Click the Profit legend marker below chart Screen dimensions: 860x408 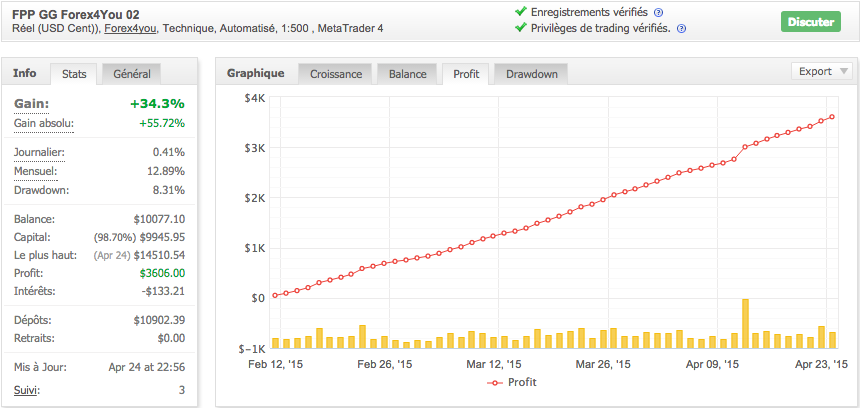point(494,382)
